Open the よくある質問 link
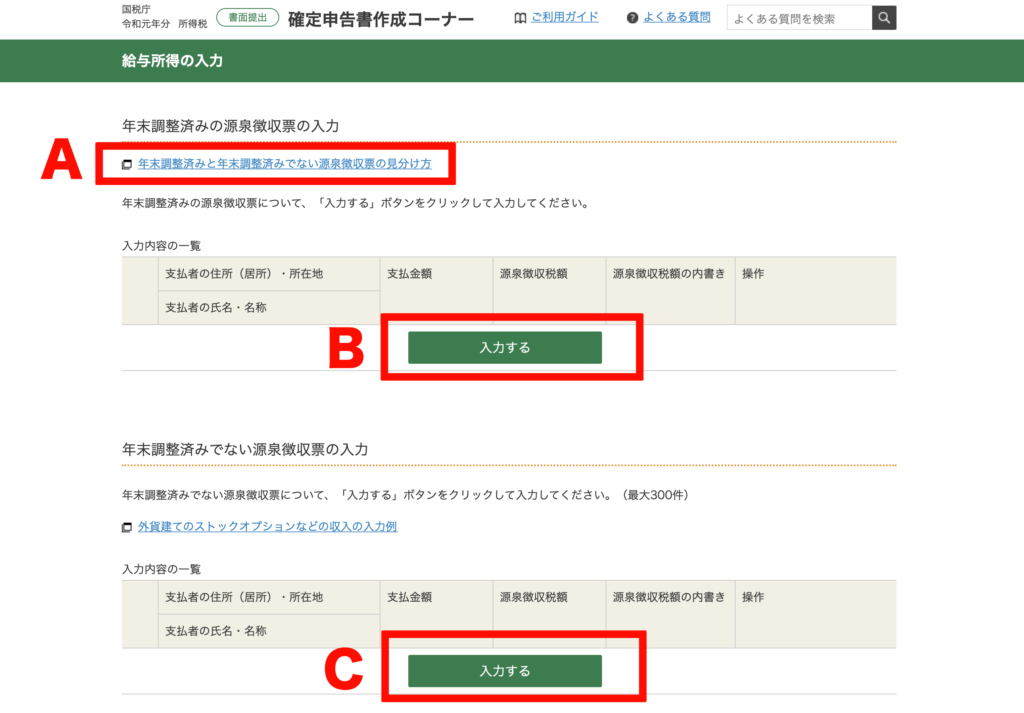 [676, 18]
